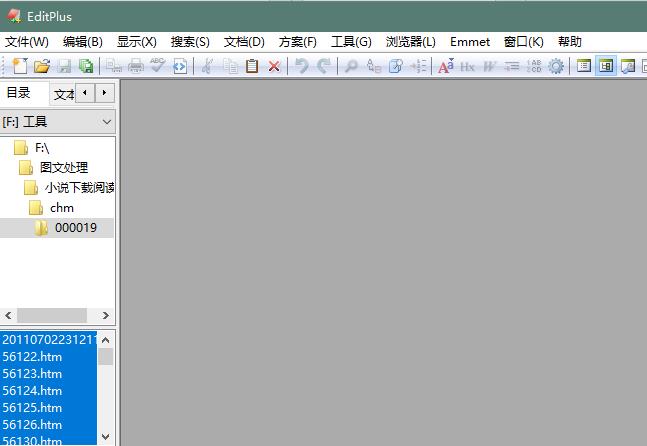
Task: Open a file using the folder icon
Action: (x=42, y=66)
